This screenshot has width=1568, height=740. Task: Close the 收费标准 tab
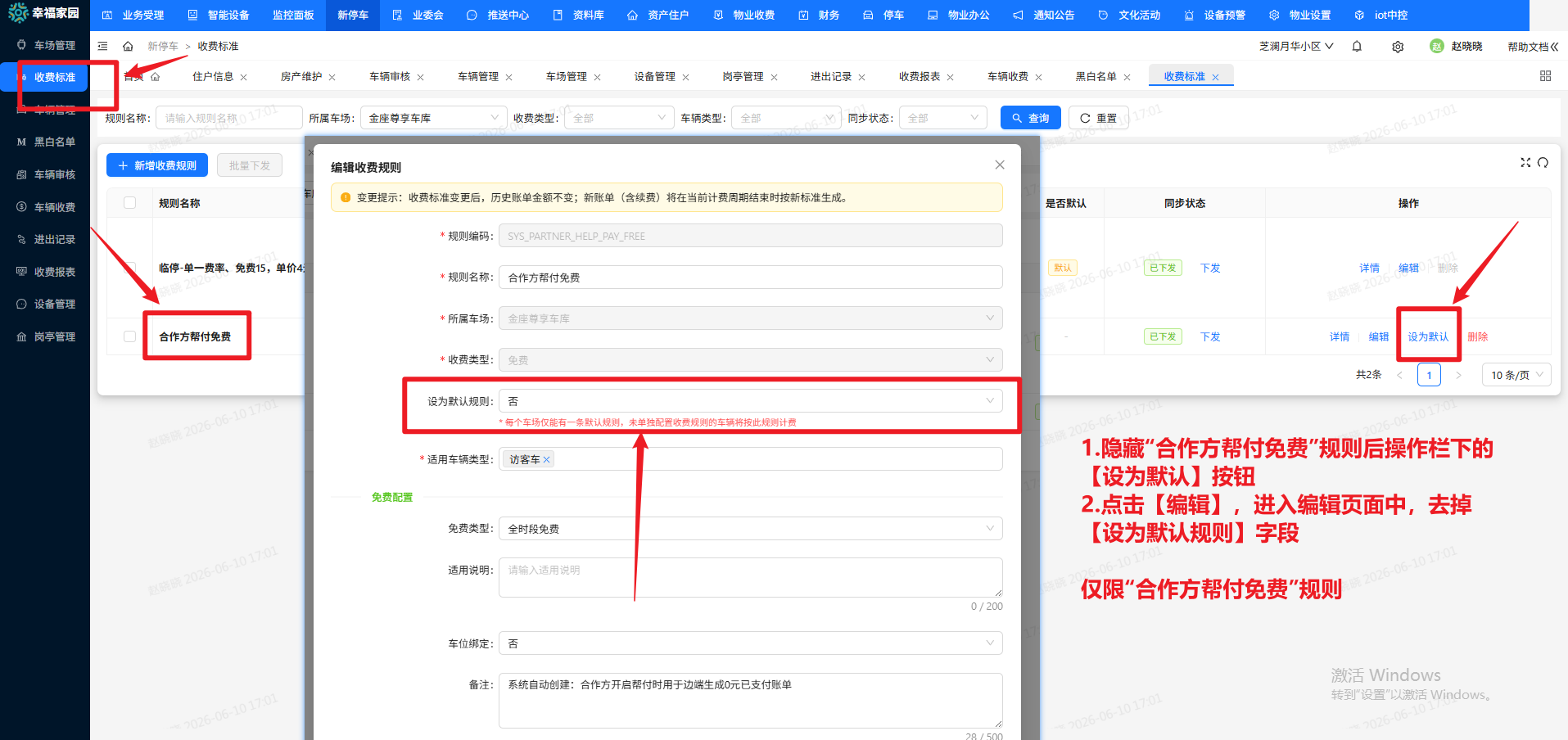1216,77
